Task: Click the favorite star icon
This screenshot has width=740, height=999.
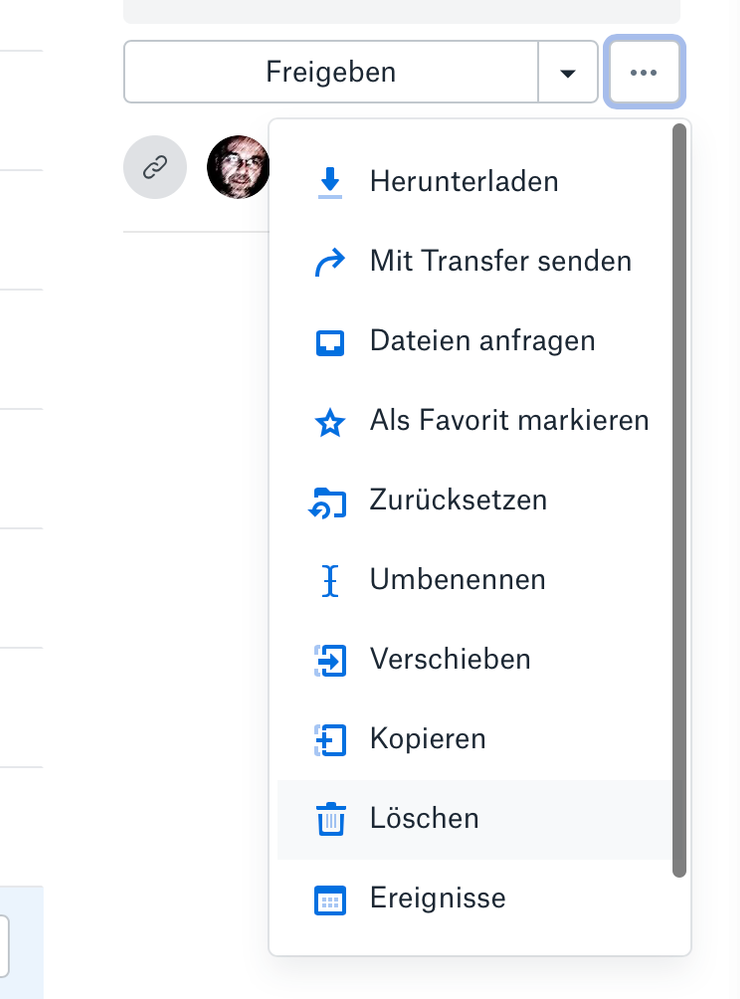Action: (x=330, y=422)
